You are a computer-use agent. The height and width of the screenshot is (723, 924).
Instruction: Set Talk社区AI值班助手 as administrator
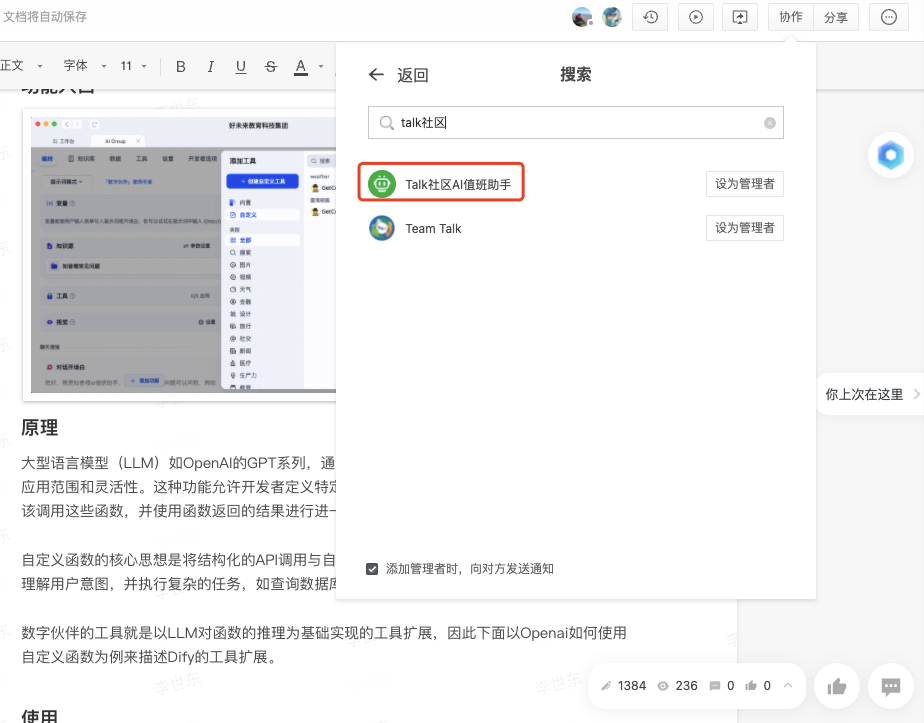pyautogui.click(x=744, y=184)
